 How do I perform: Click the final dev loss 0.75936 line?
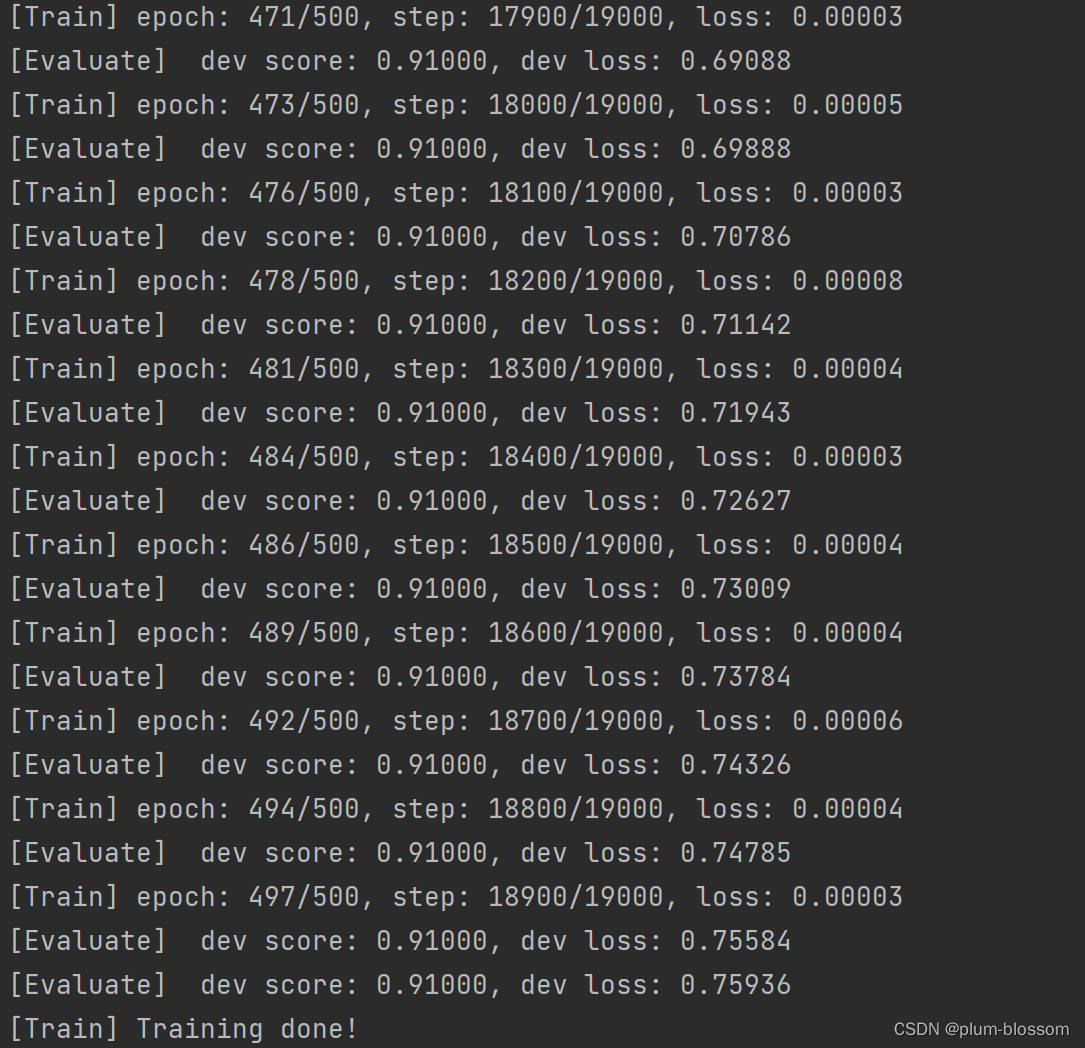[x=400, y=984]
